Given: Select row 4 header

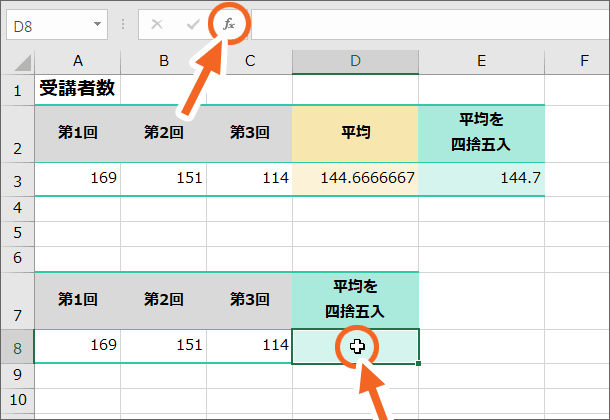Looking at the screenshot, I should tap(17, 209).
